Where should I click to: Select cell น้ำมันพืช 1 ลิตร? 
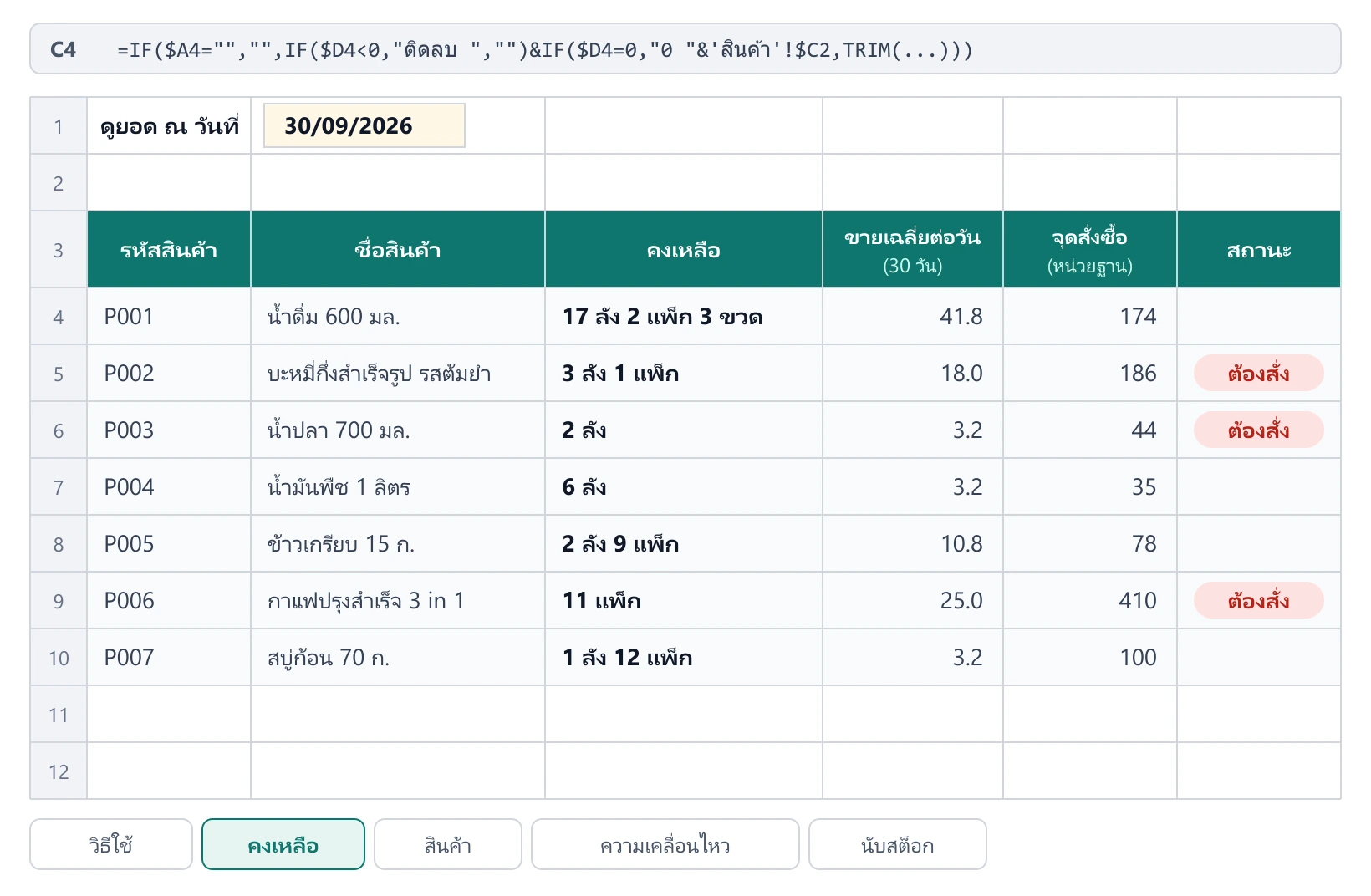398,487
